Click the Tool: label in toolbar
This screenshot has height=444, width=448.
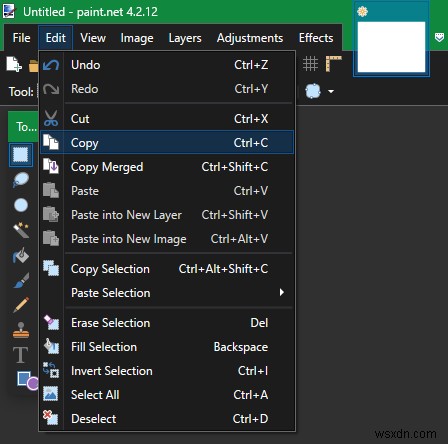coord(21,92)
